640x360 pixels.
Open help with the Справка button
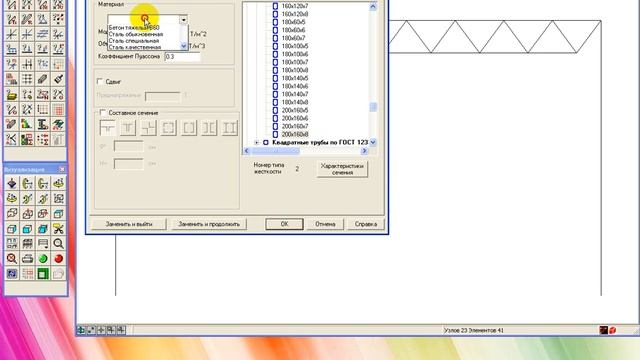point(366,224)
